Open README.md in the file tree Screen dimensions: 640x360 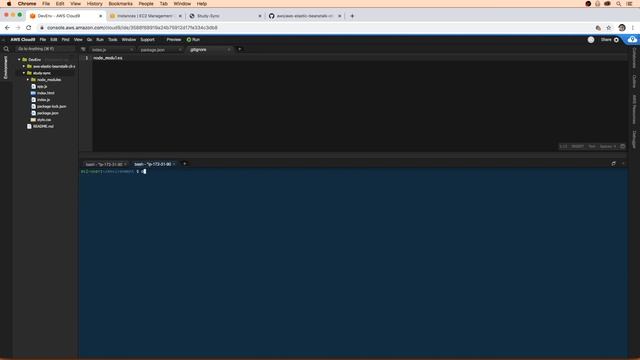(43, 127)
